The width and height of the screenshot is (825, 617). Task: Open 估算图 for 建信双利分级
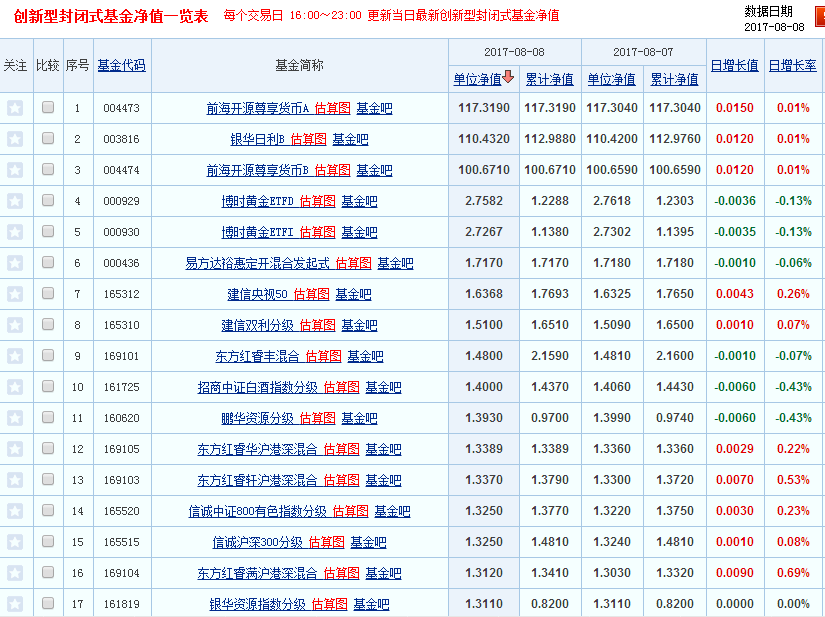click(317, 325)
